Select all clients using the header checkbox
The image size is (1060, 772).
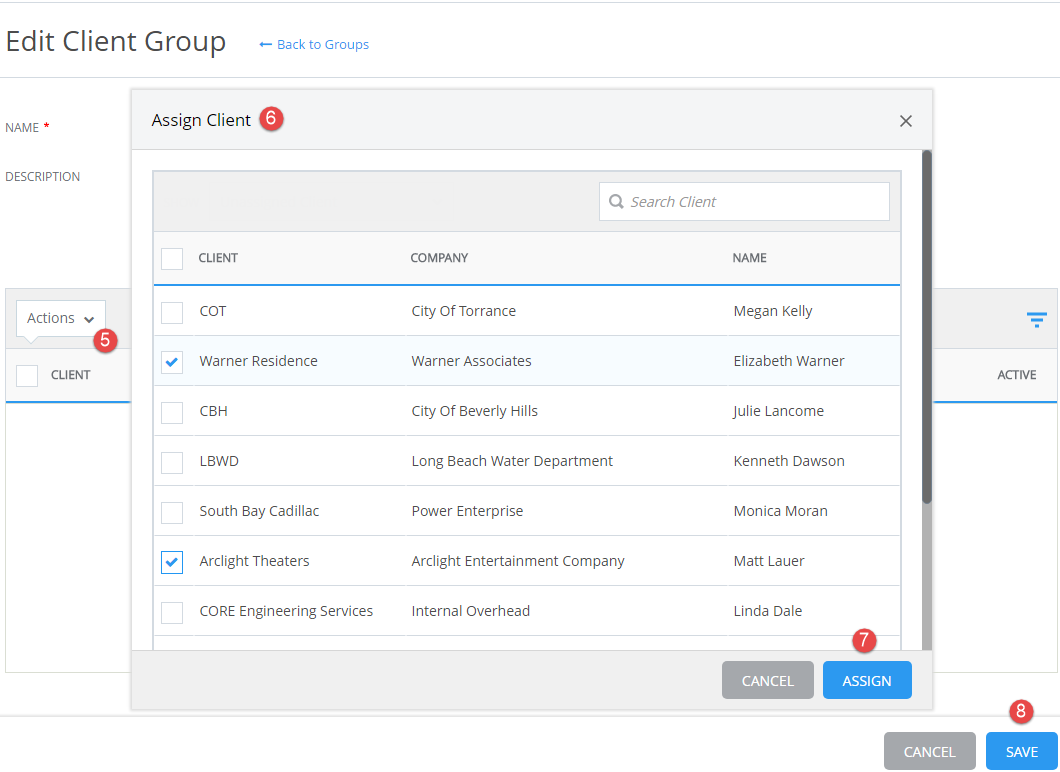tap(171, 258)
